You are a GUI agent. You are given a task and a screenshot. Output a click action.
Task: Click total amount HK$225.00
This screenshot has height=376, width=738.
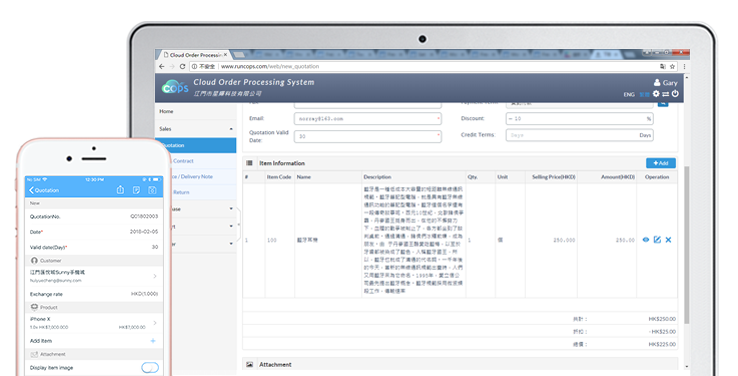(662, 344)
